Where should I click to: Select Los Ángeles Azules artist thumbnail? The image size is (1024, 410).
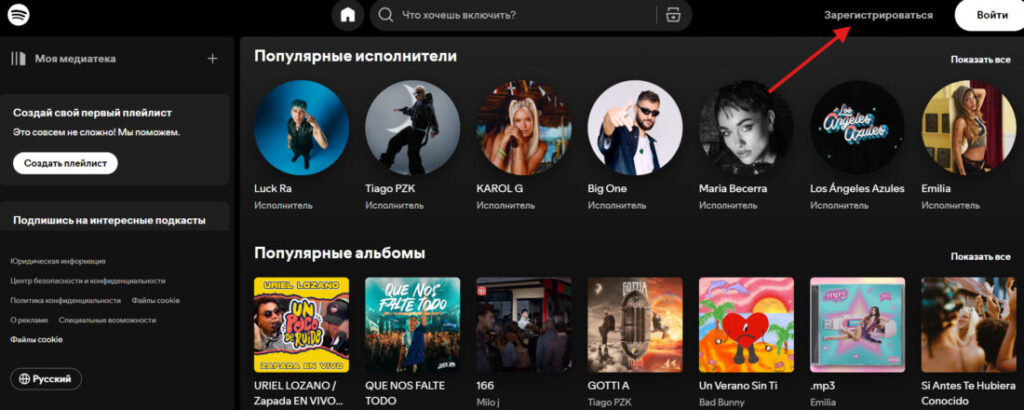click(857, 128)
